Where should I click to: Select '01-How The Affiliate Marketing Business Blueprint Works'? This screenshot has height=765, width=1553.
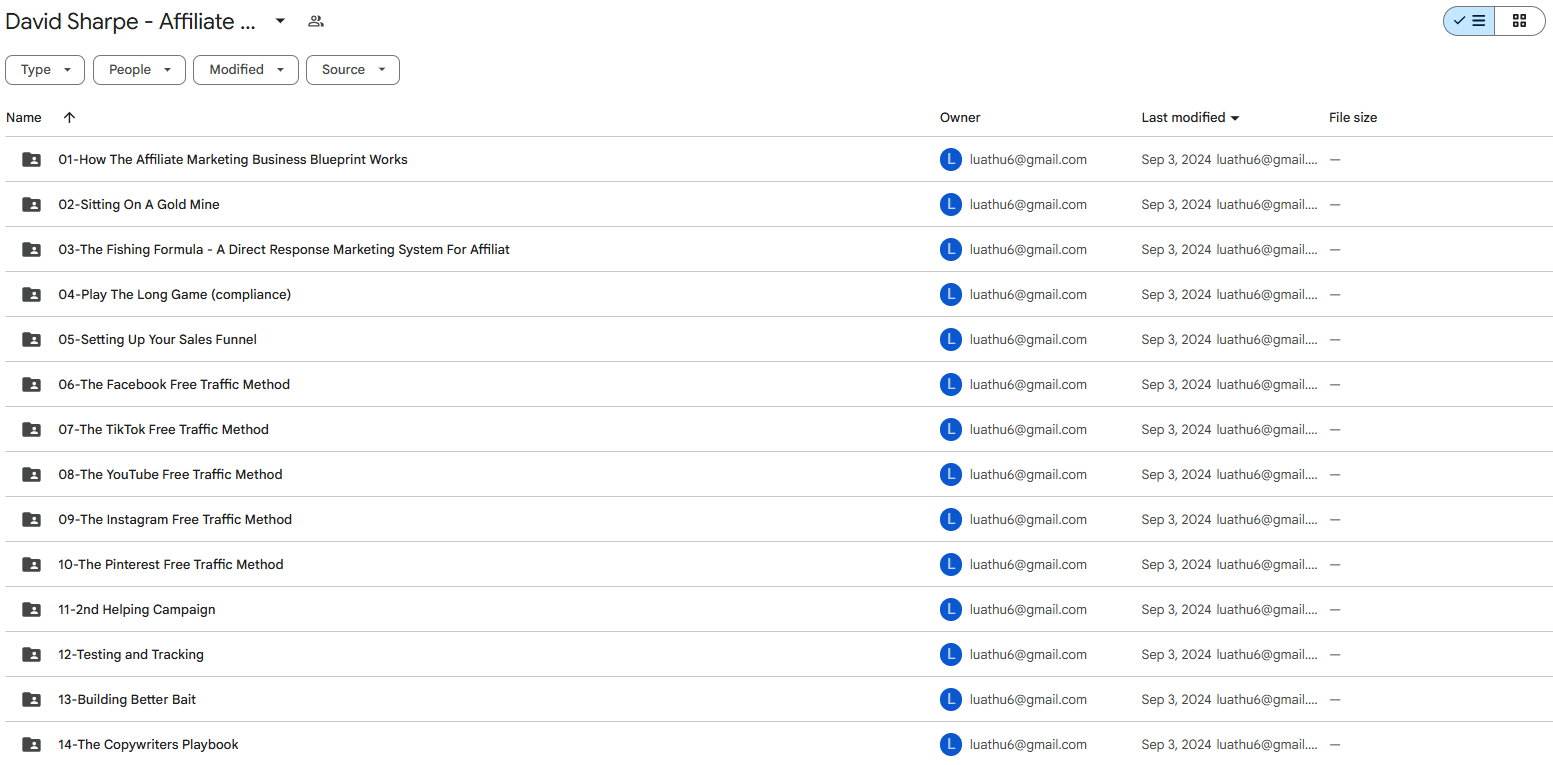coord(233,160)
